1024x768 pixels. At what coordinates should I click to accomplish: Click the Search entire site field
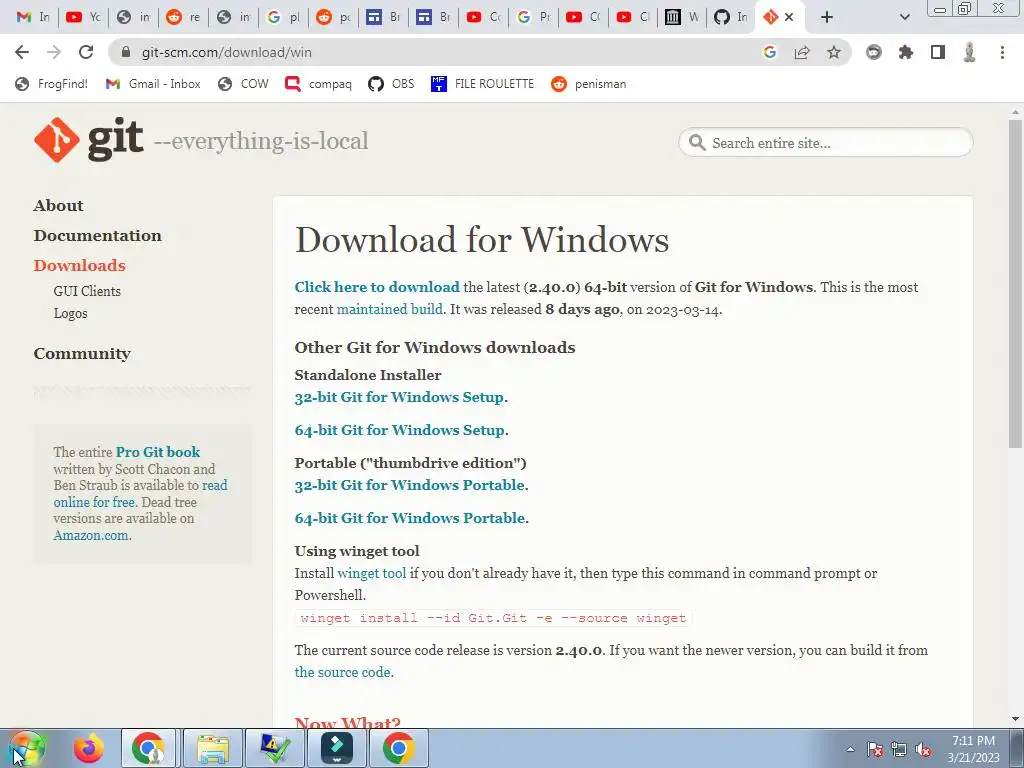click(825, 142)
